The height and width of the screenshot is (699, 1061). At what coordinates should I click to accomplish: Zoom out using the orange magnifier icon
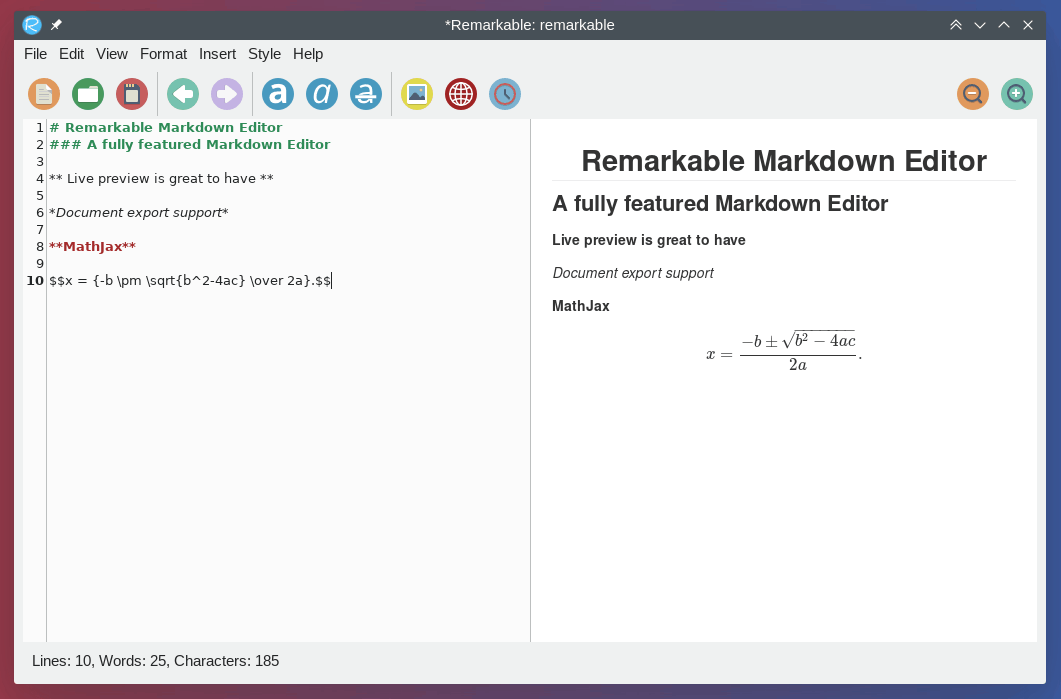[973, 94]
